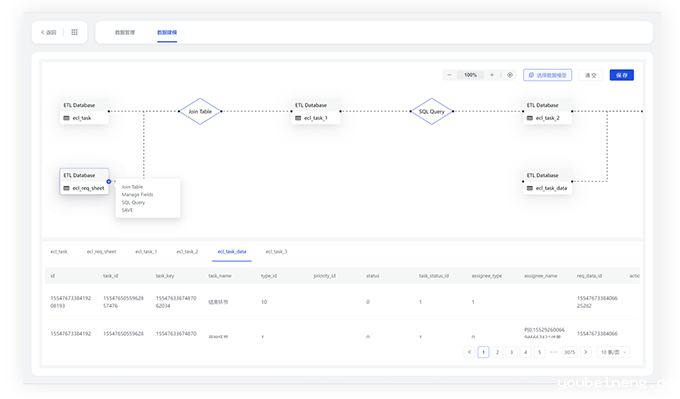
Task: Go to page 4 in pagination
Action: (x=526, y=352)
